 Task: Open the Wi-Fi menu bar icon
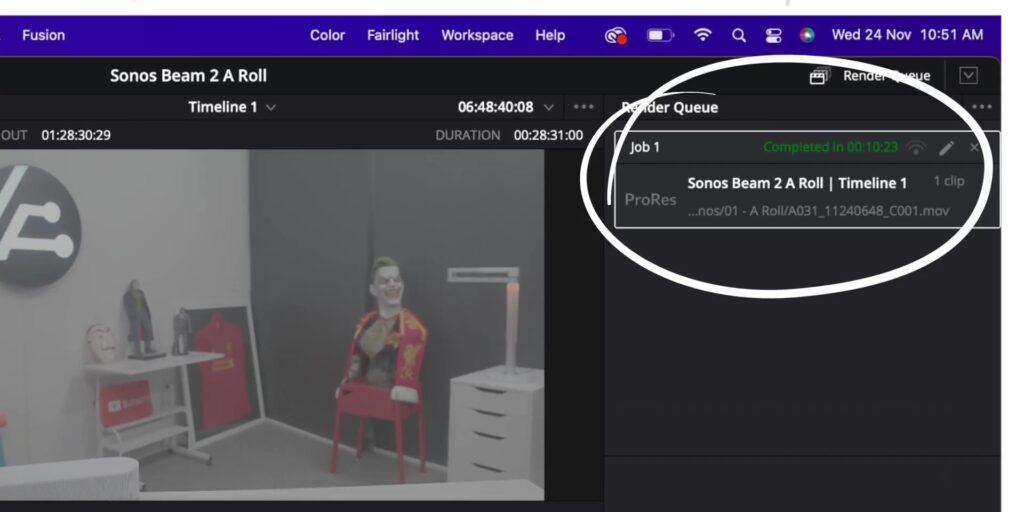(x=703, y=35)
